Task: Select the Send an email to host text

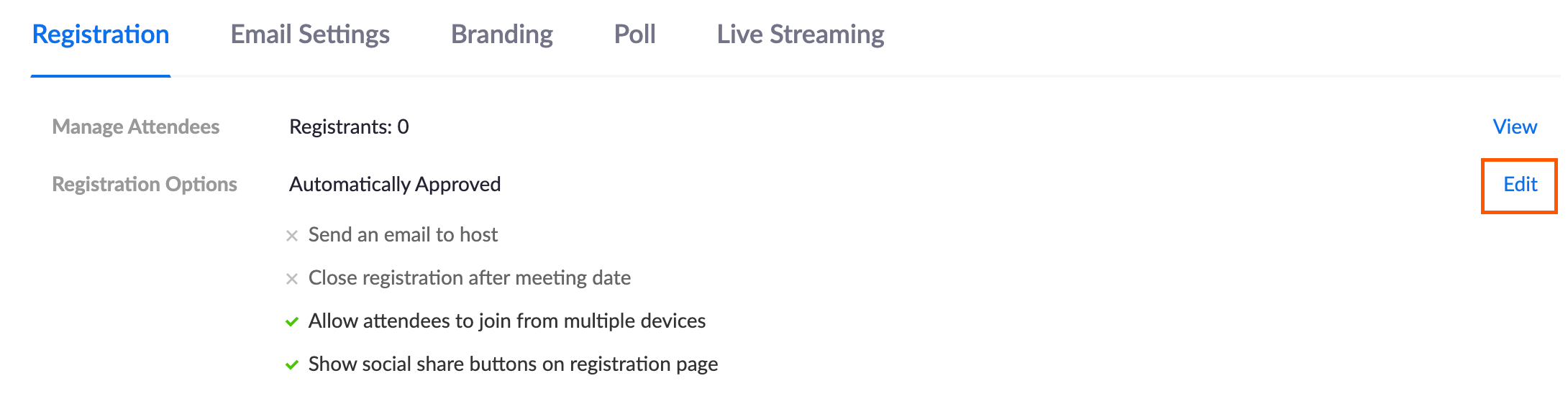Action: pyautogui.click(x=403, y=235)
